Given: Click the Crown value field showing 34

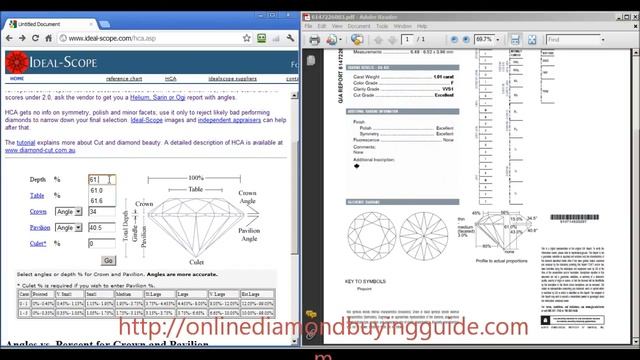Looking at the screenshot, I should point(102,211).
